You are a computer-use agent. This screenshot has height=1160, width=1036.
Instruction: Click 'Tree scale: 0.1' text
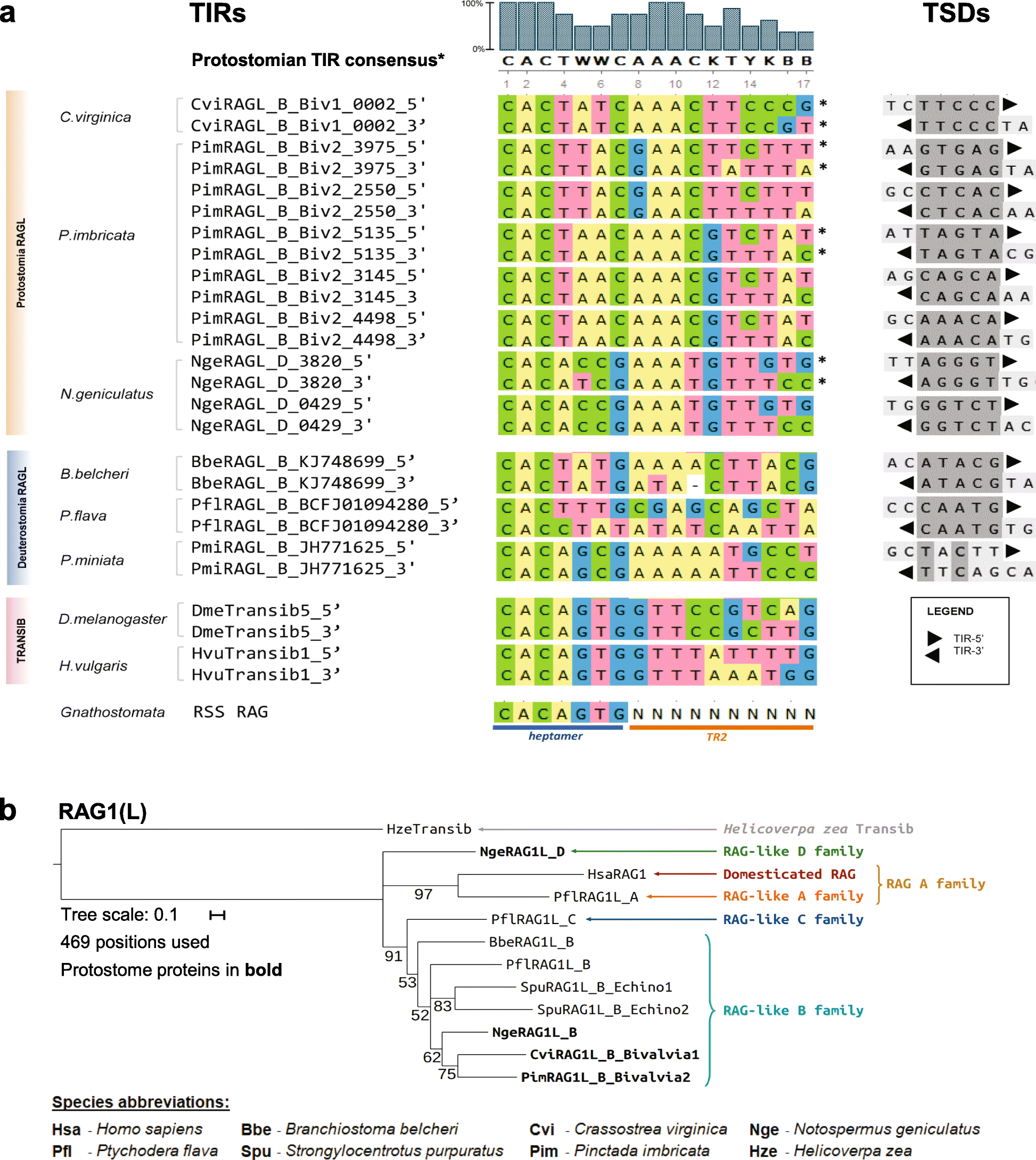point(119,915)
